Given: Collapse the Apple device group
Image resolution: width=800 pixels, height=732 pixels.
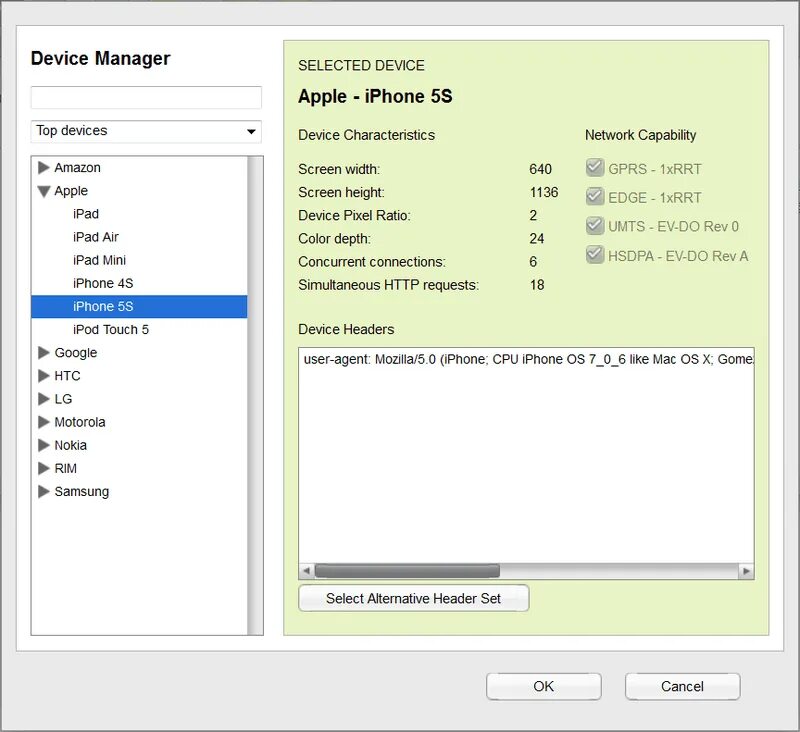Looking at the screenshot, I should 44,191.
